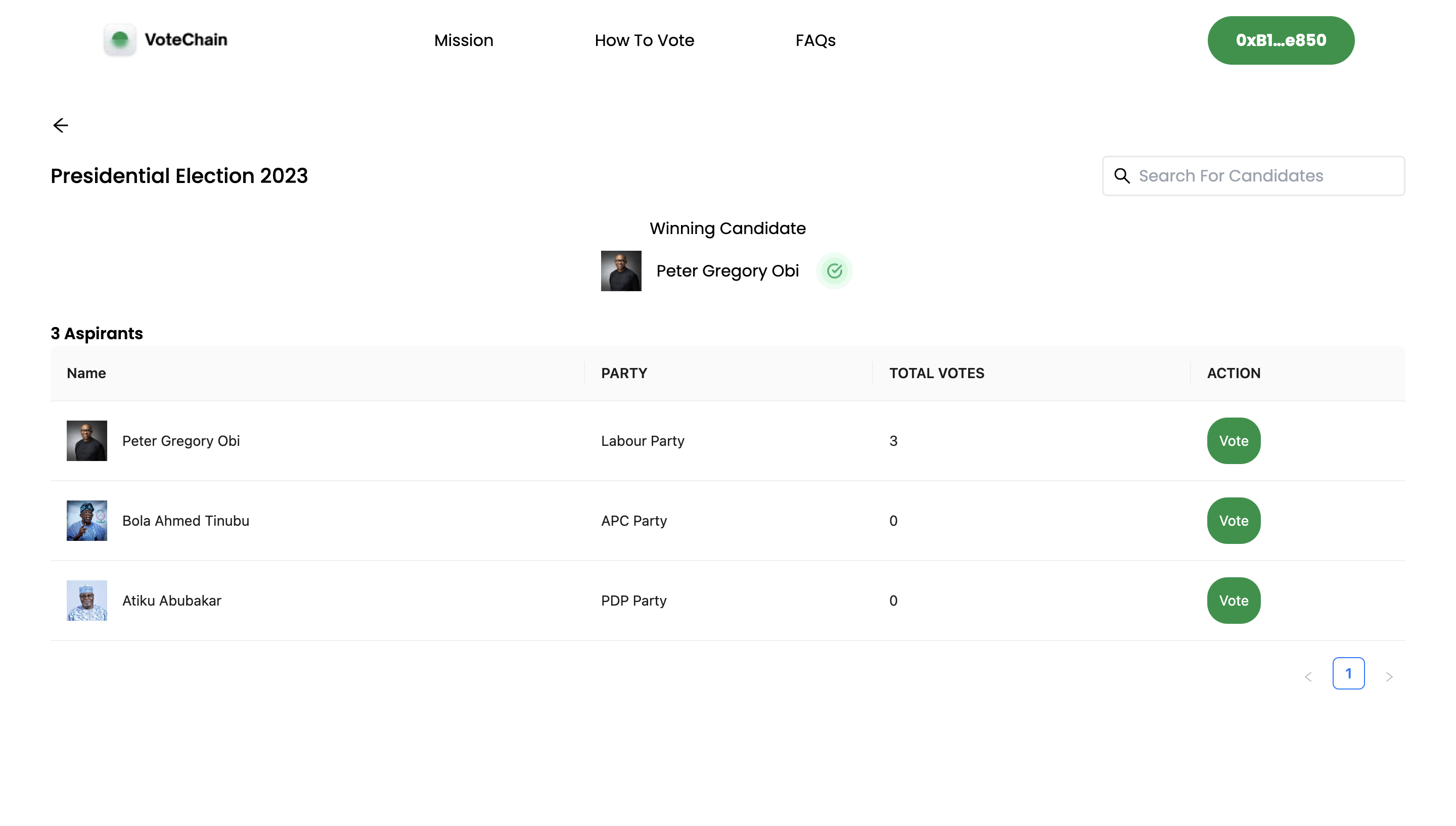Click the winning candidate's photo thumbnail
Screen dimensions: 1456x826
620,270
